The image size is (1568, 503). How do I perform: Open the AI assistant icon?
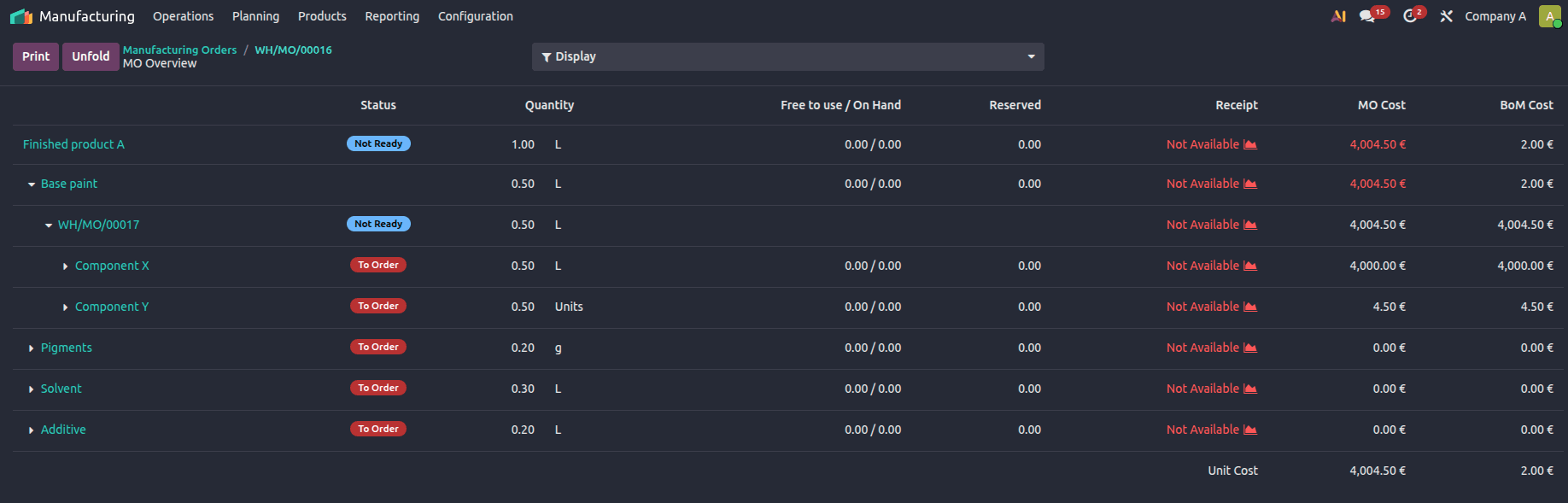1338,16
